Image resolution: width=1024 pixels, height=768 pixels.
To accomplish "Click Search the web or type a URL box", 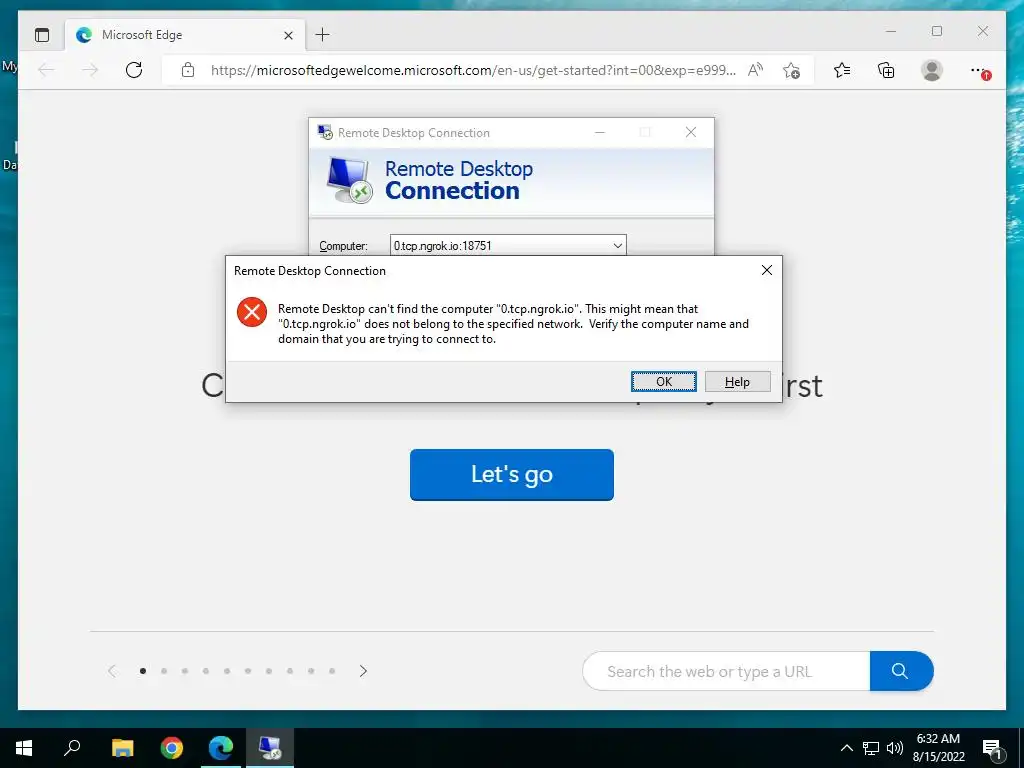I will click(726, 671).
